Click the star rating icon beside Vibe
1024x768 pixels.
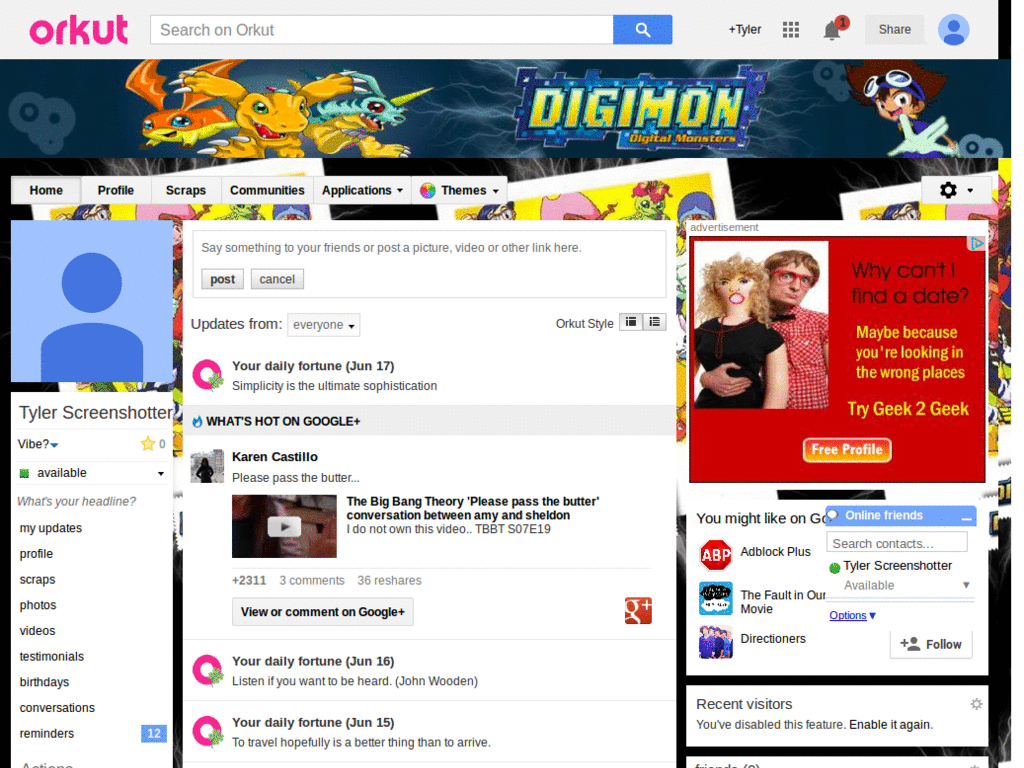148,444
